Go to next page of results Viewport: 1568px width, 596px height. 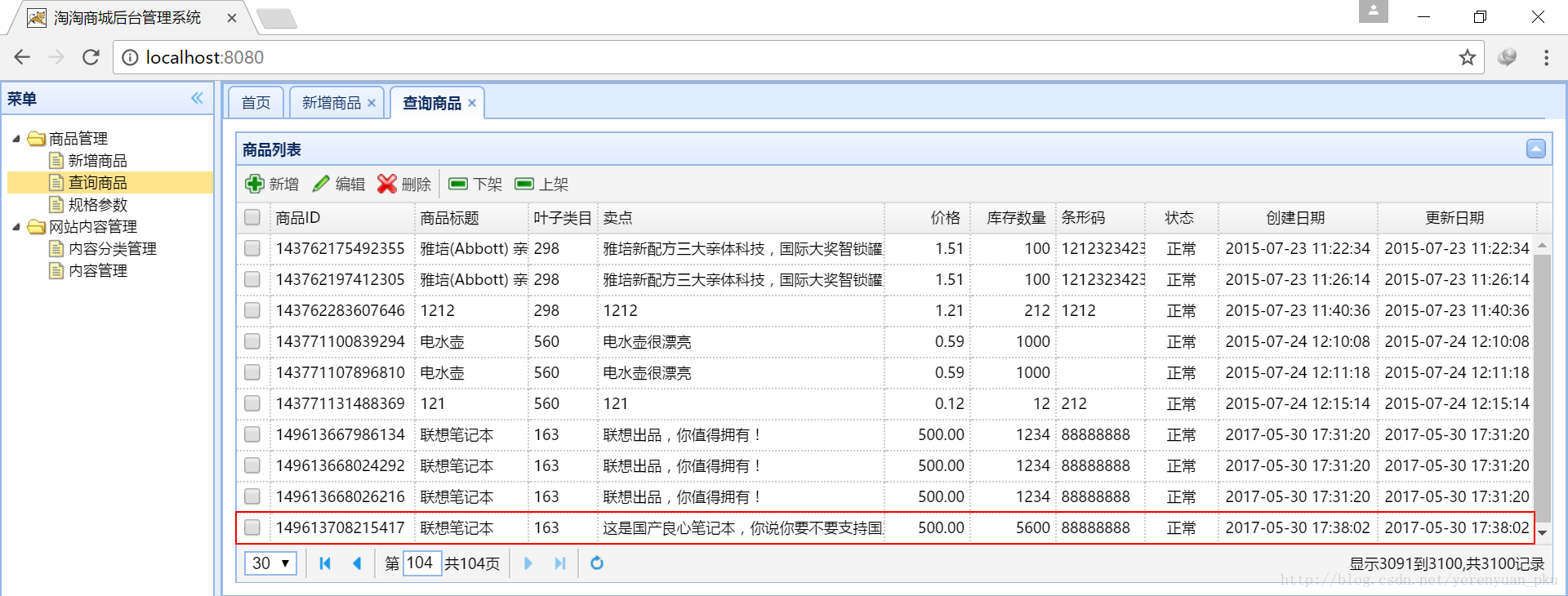point(528,563)
